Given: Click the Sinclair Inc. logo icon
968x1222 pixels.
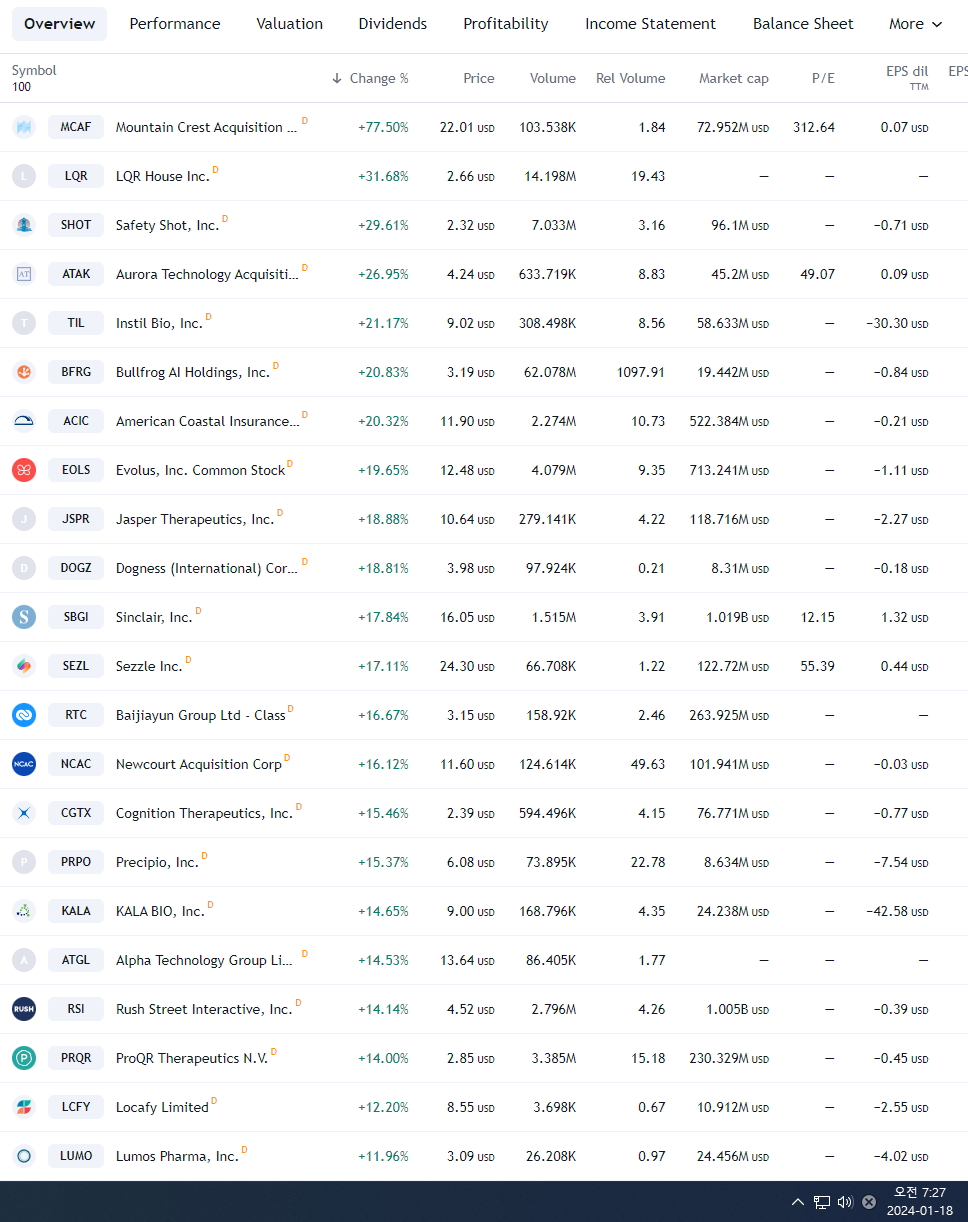Looking at the screenshot, I should 24,617.
